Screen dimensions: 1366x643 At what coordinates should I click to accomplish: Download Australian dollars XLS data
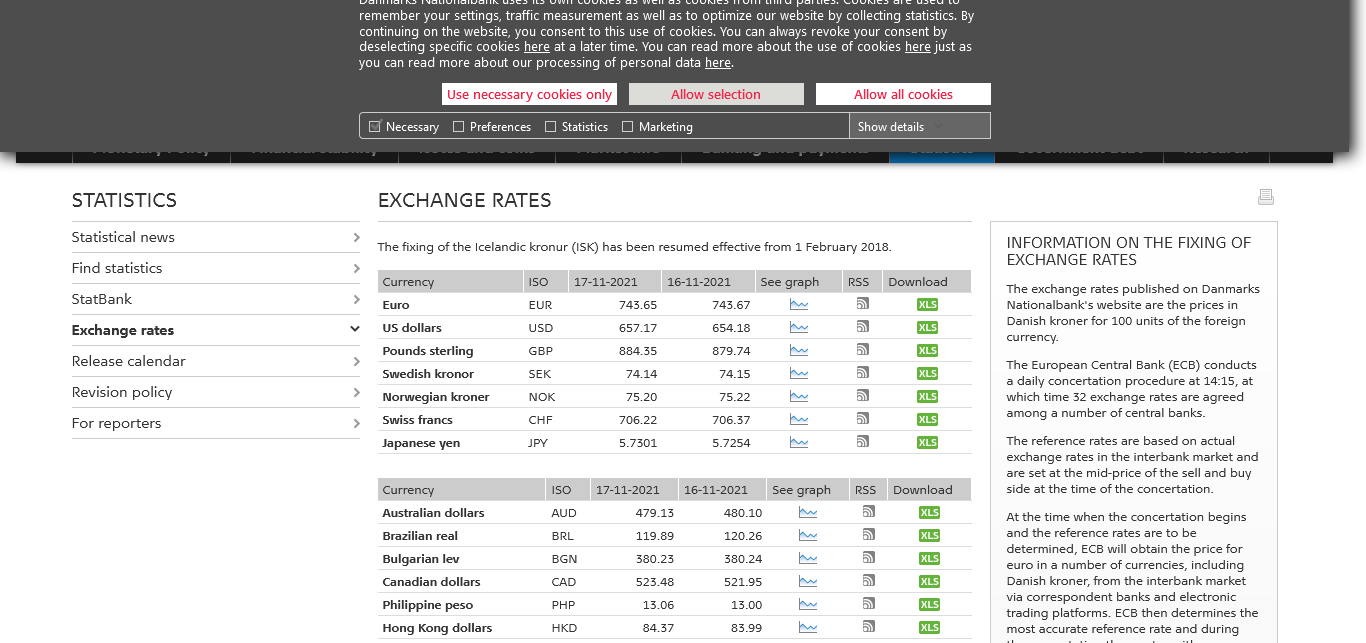pyautogui.click(x=929, y=513)
